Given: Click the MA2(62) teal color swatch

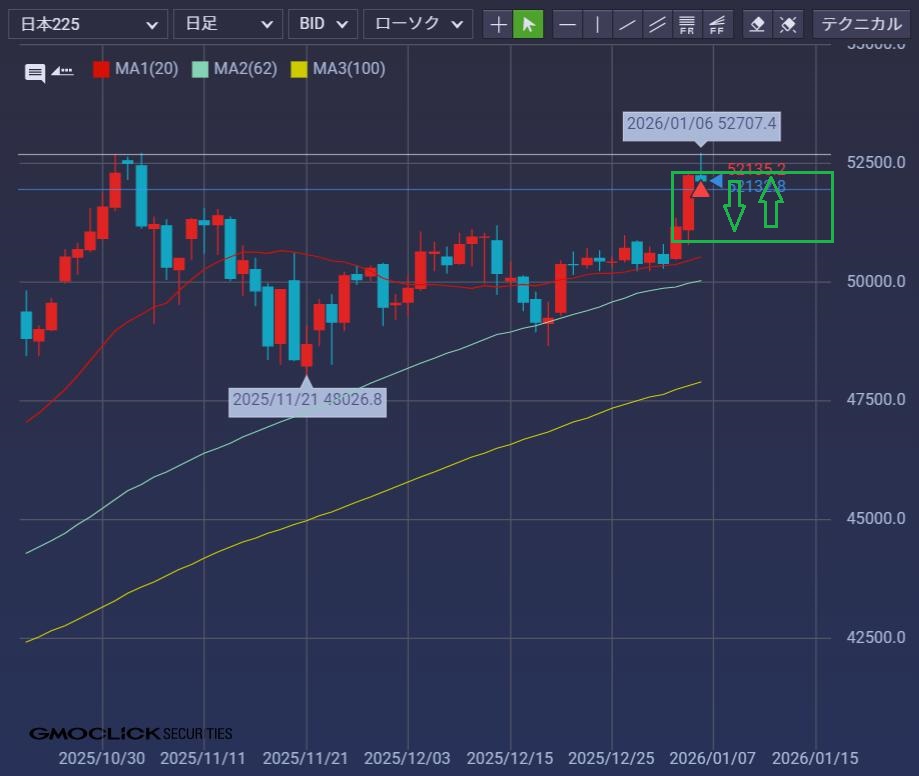Looking at the screenshot, I should [x=200, y=70].
